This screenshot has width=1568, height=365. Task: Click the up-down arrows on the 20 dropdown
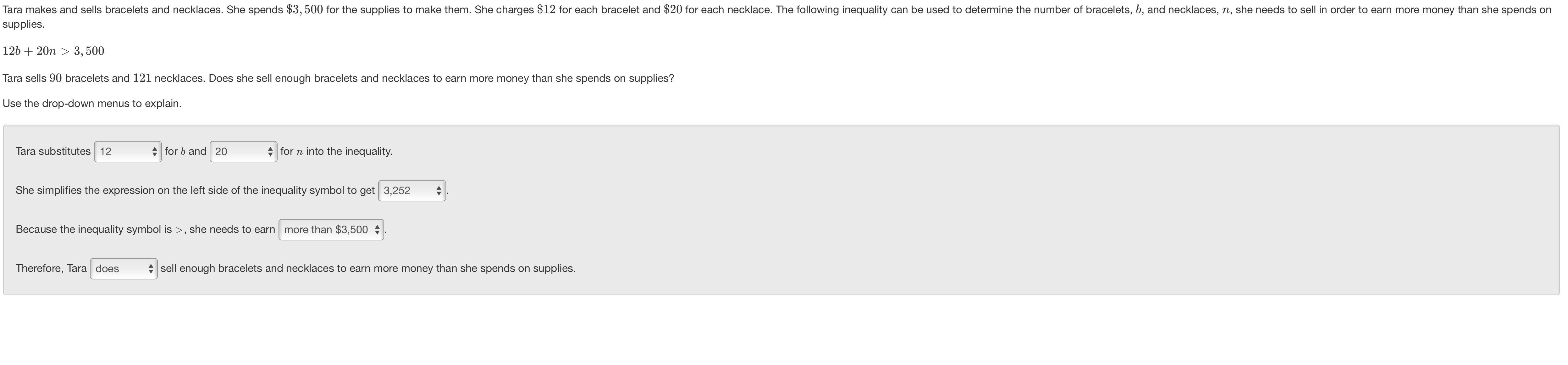click(270, 152)
